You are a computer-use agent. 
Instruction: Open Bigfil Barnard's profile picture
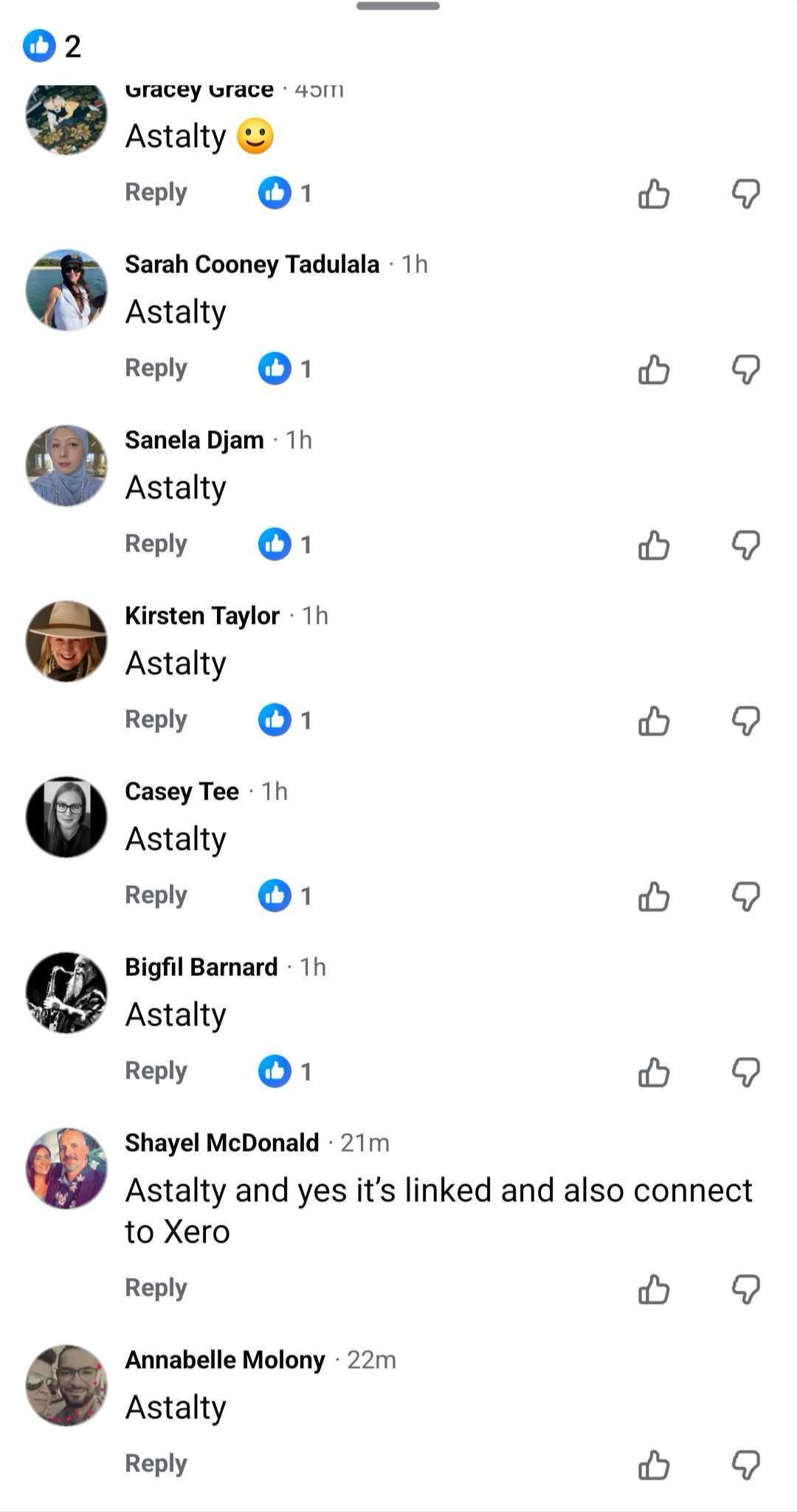click(x=65, y=992)
